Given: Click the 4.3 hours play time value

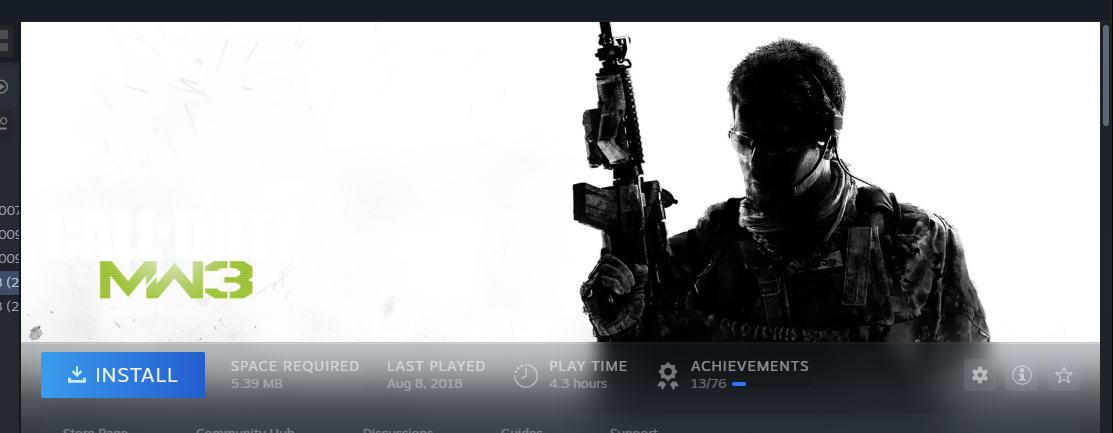Looking at the screenshot, I should coord(578,384).
